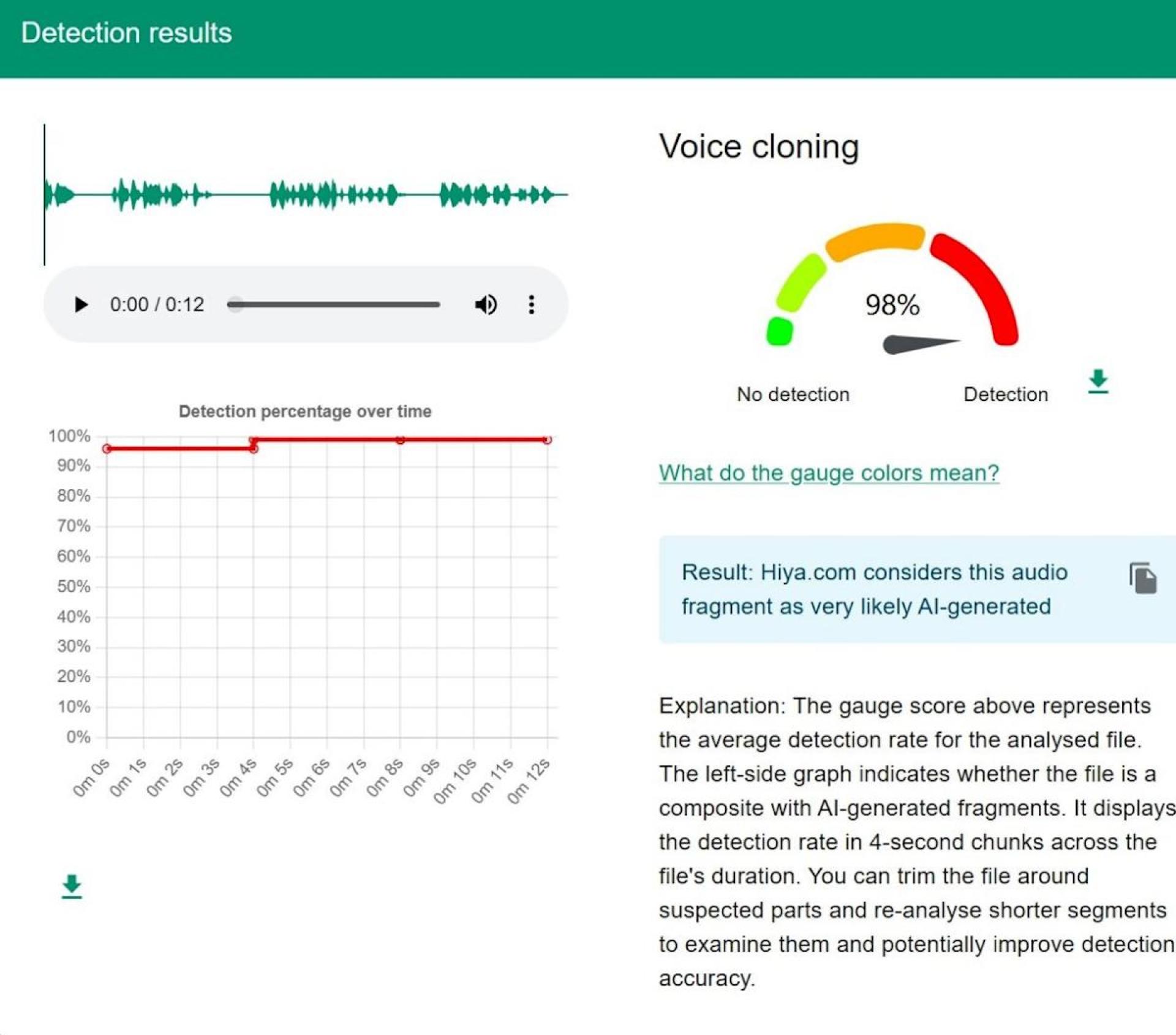Click the chart data point at 0m 12s
The height and width of the screenshot is (1035, 1176).
click(x=547, y=439)
